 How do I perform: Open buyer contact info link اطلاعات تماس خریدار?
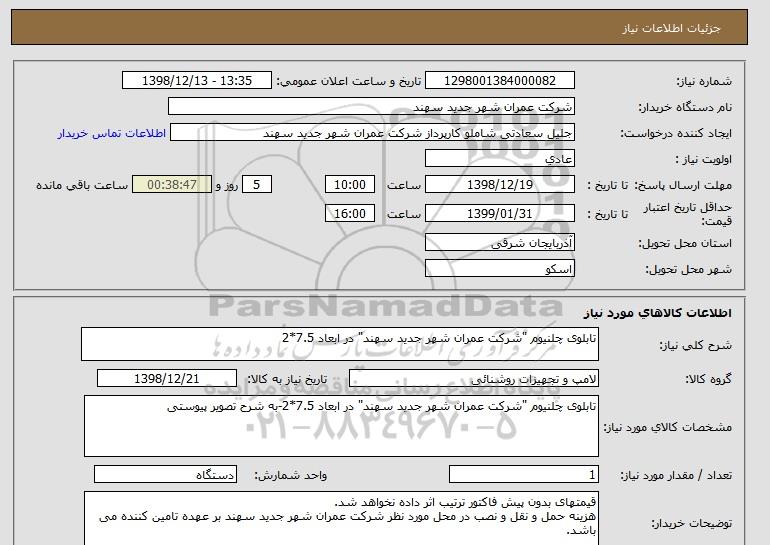coord(112,133)
